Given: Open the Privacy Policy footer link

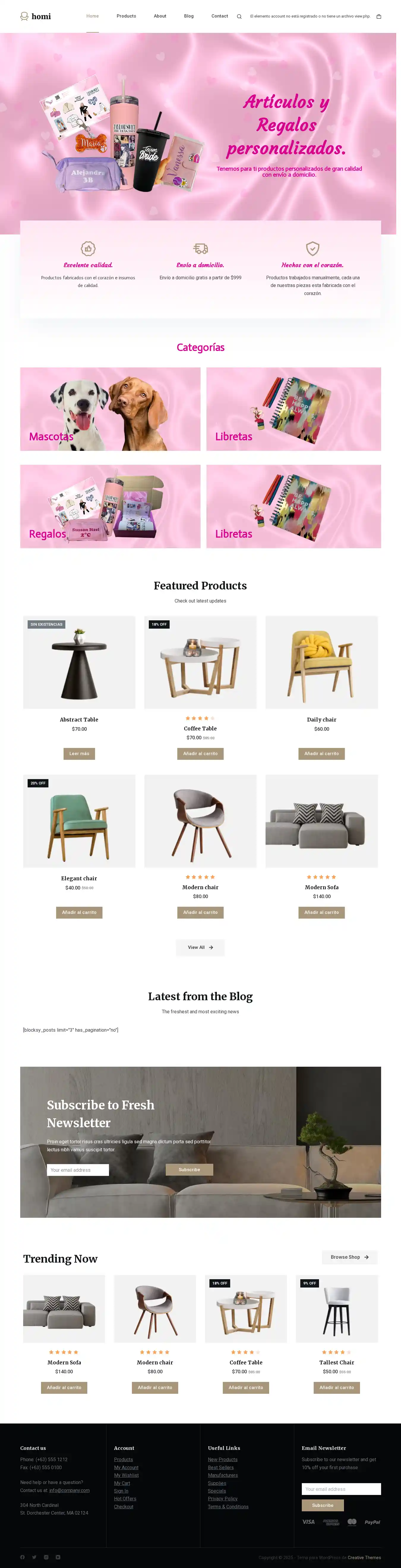Looking at the screenshot, I should point(222,1499).
